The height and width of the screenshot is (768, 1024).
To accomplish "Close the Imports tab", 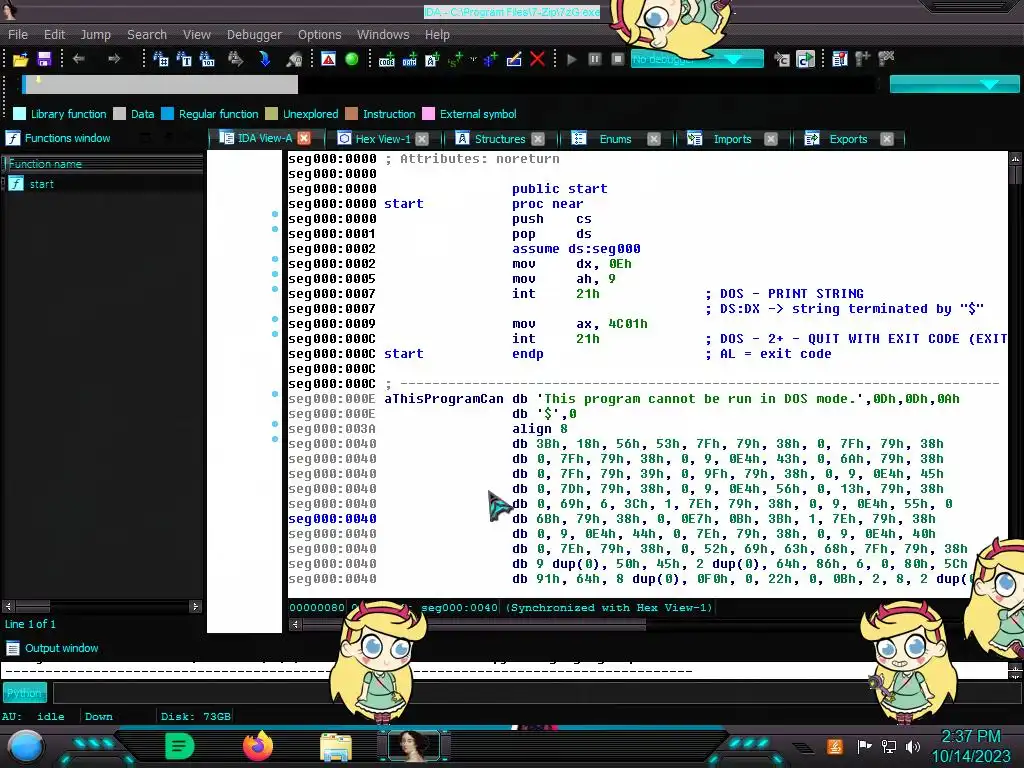I will tap(771, 139).
